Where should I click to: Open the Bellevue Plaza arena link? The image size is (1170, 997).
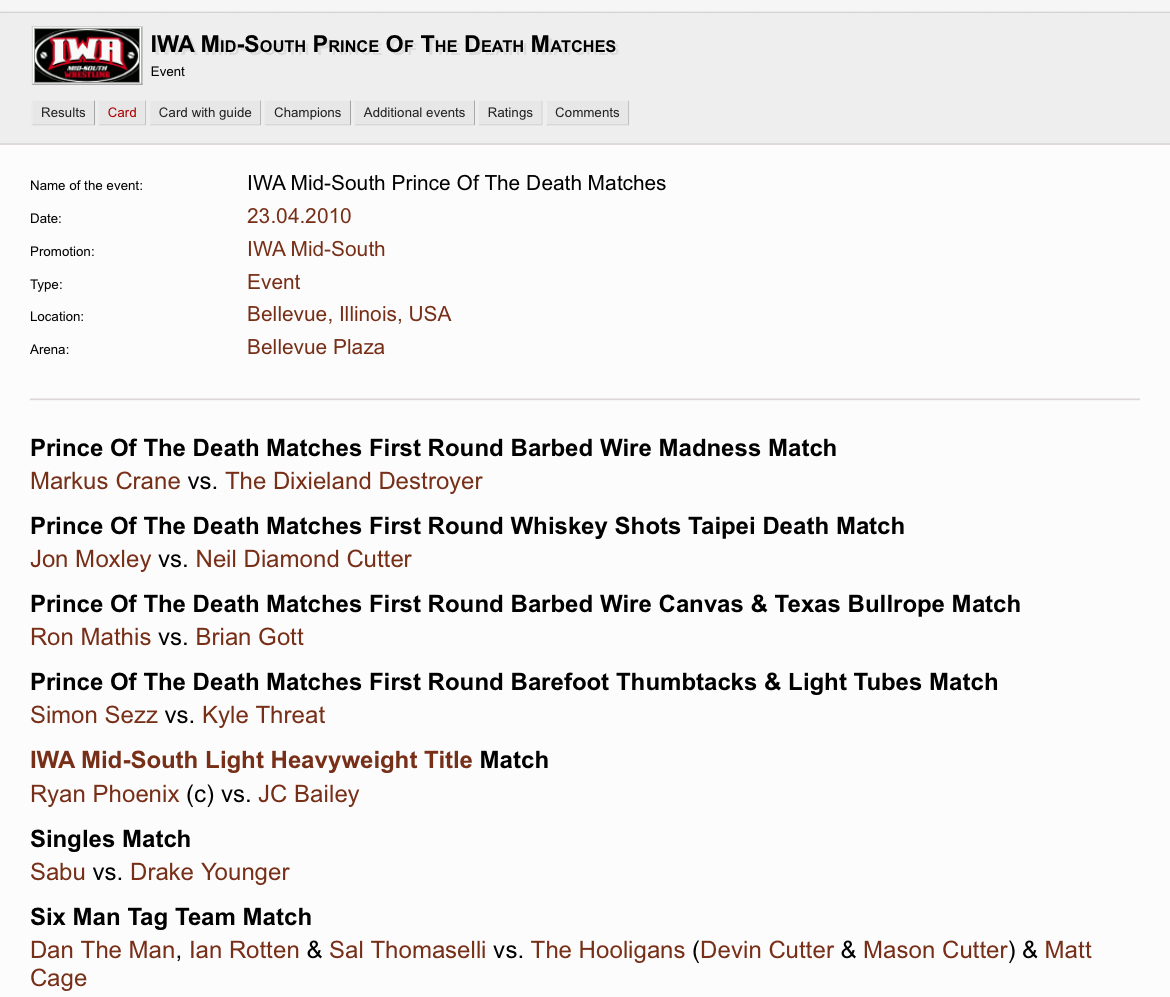tap(316, 347)
